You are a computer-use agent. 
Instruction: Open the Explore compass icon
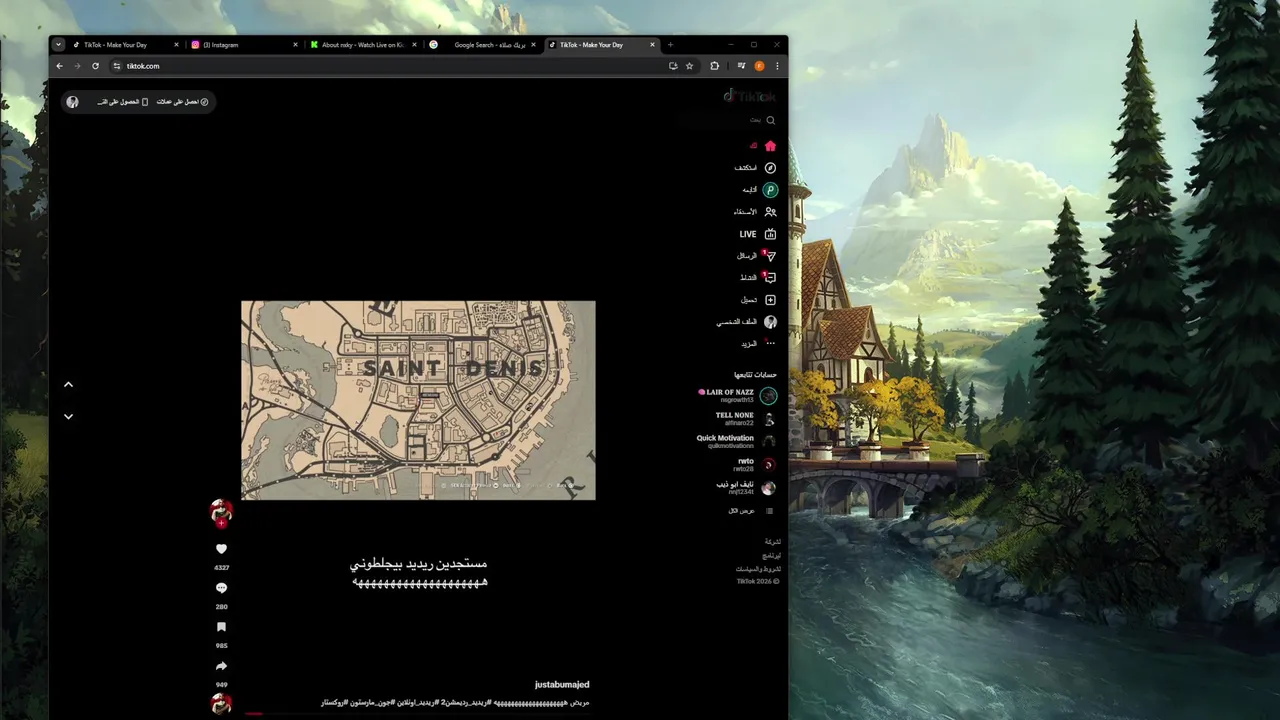tap(770, 168)
